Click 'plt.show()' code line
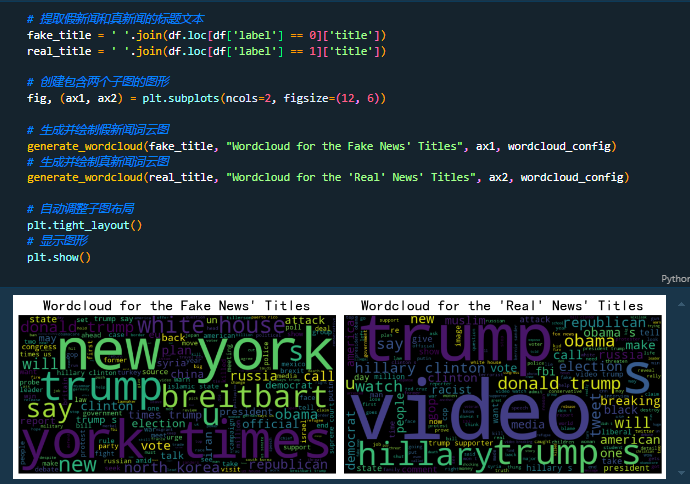Image resolution: width=690 pixels, height=484 pixels. point(59,257)
